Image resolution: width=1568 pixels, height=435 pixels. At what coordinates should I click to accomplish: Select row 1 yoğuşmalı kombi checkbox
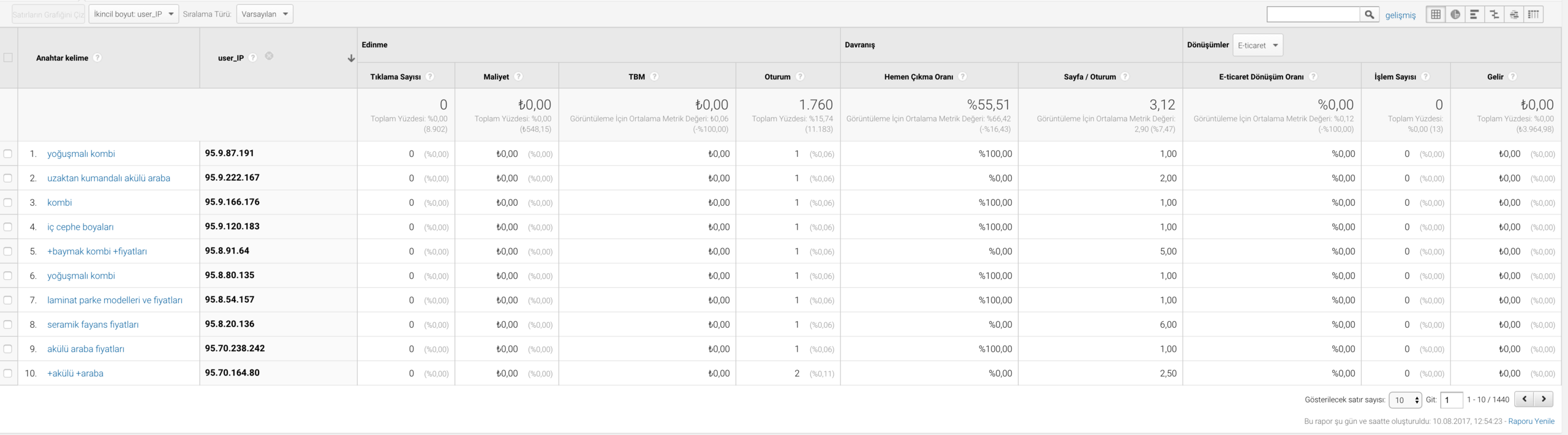8,154
